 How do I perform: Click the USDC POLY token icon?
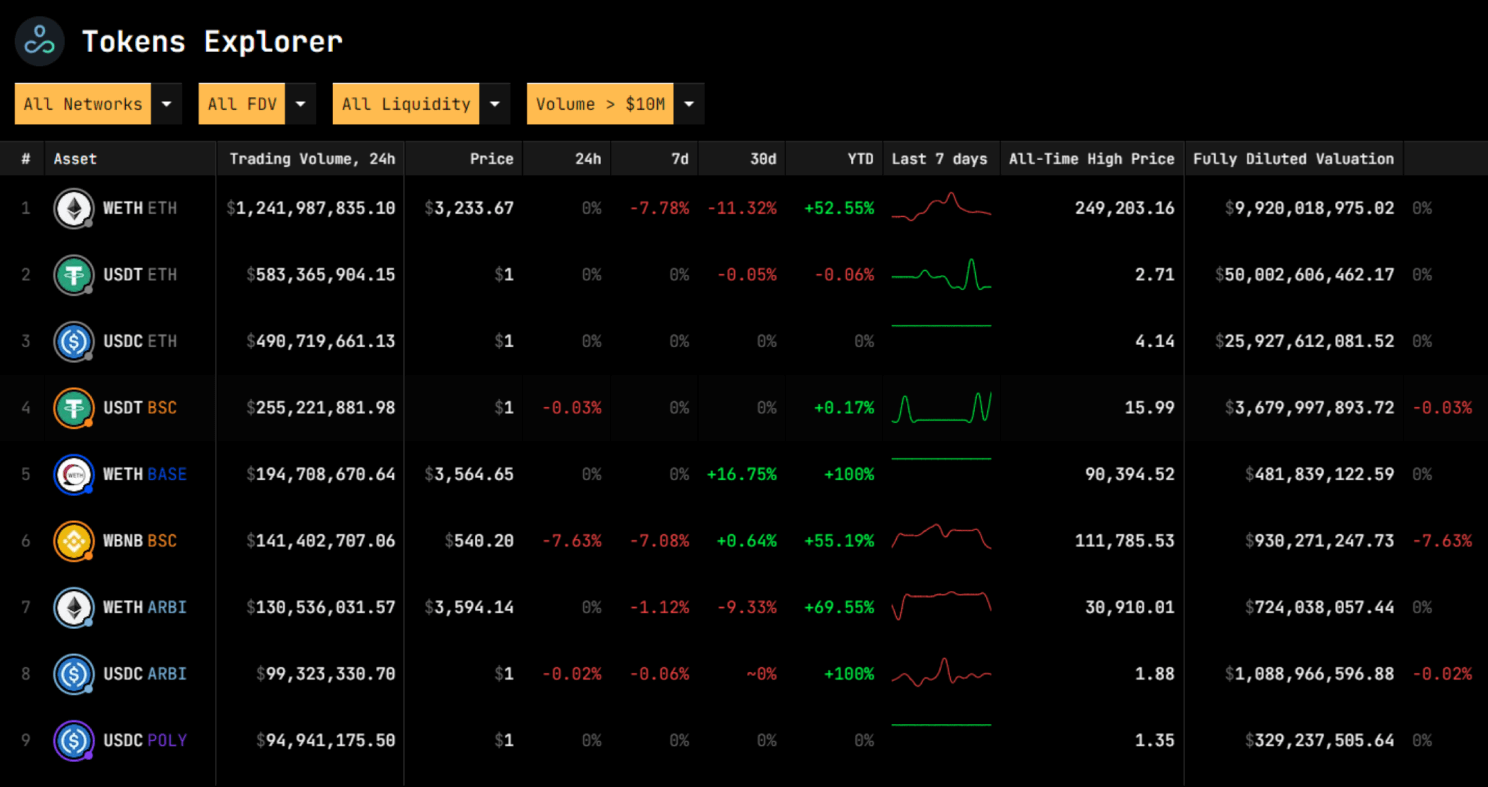73,740
